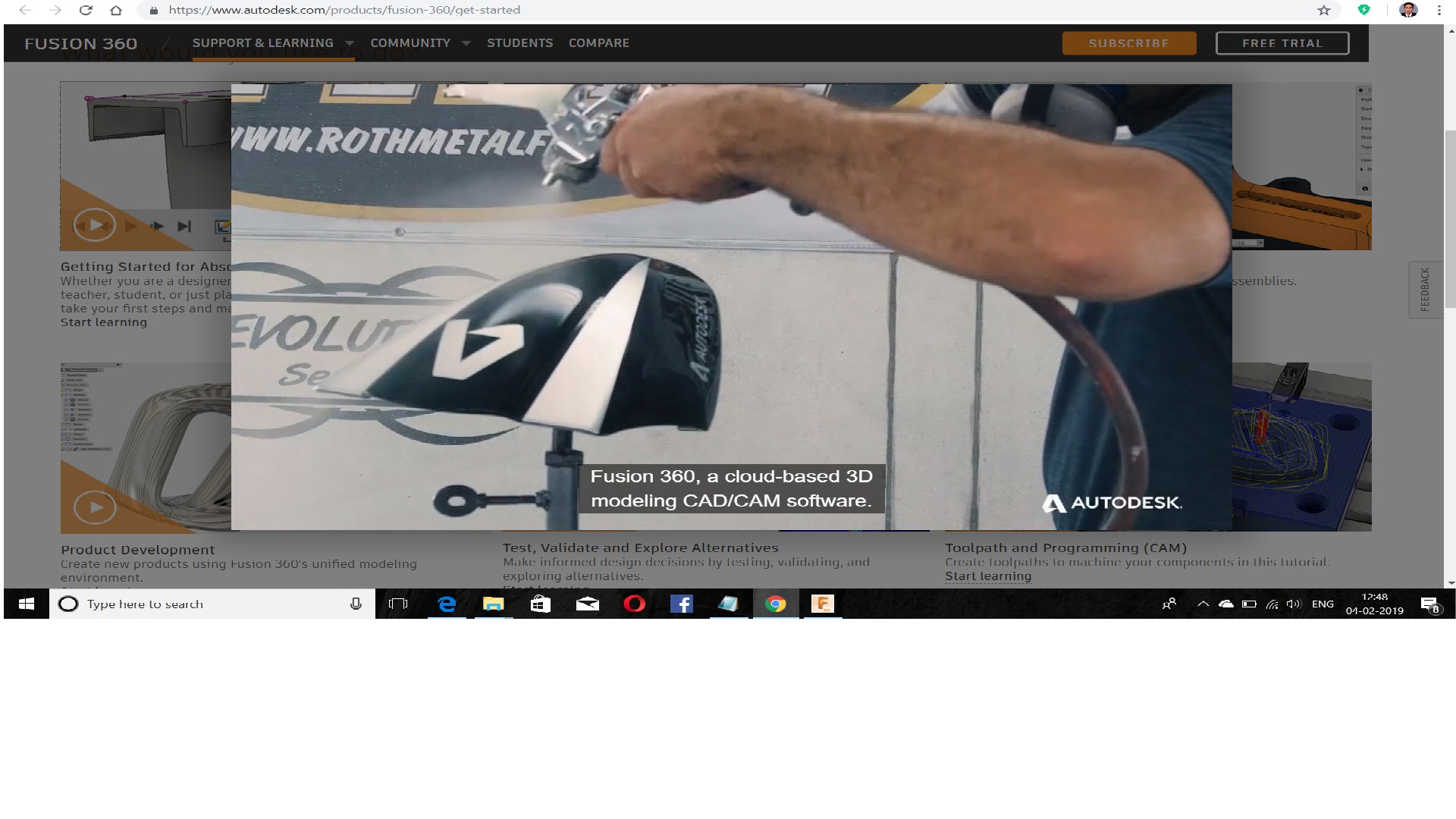
Task: Click the Subscribe button
Action: [x=1128, y=43]
